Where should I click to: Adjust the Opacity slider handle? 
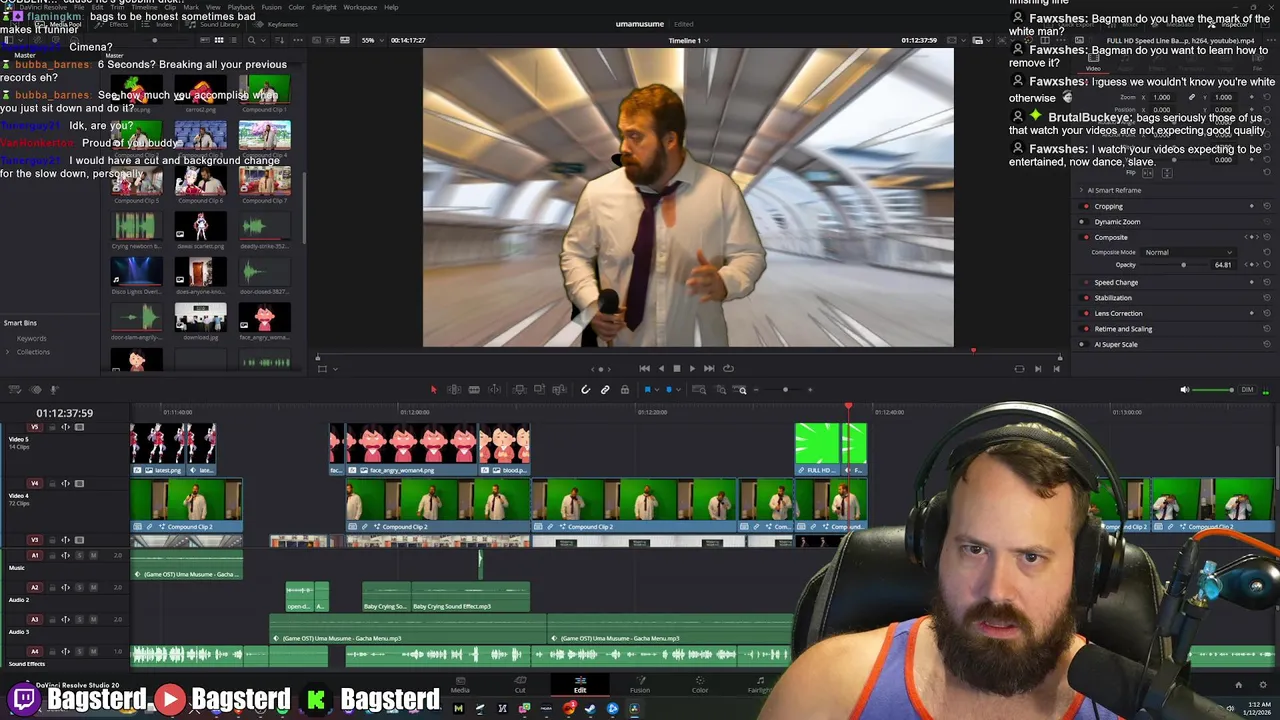(x=1184, y=265)
